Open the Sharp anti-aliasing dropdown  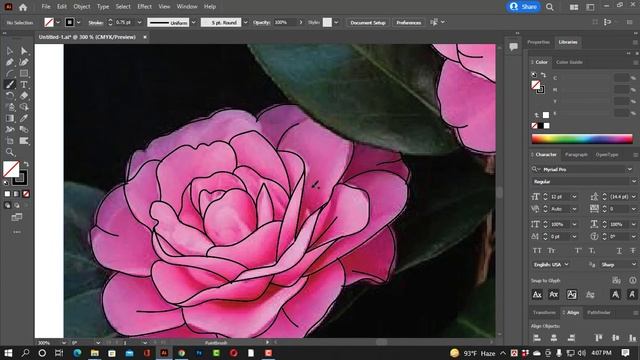[618, 264]
